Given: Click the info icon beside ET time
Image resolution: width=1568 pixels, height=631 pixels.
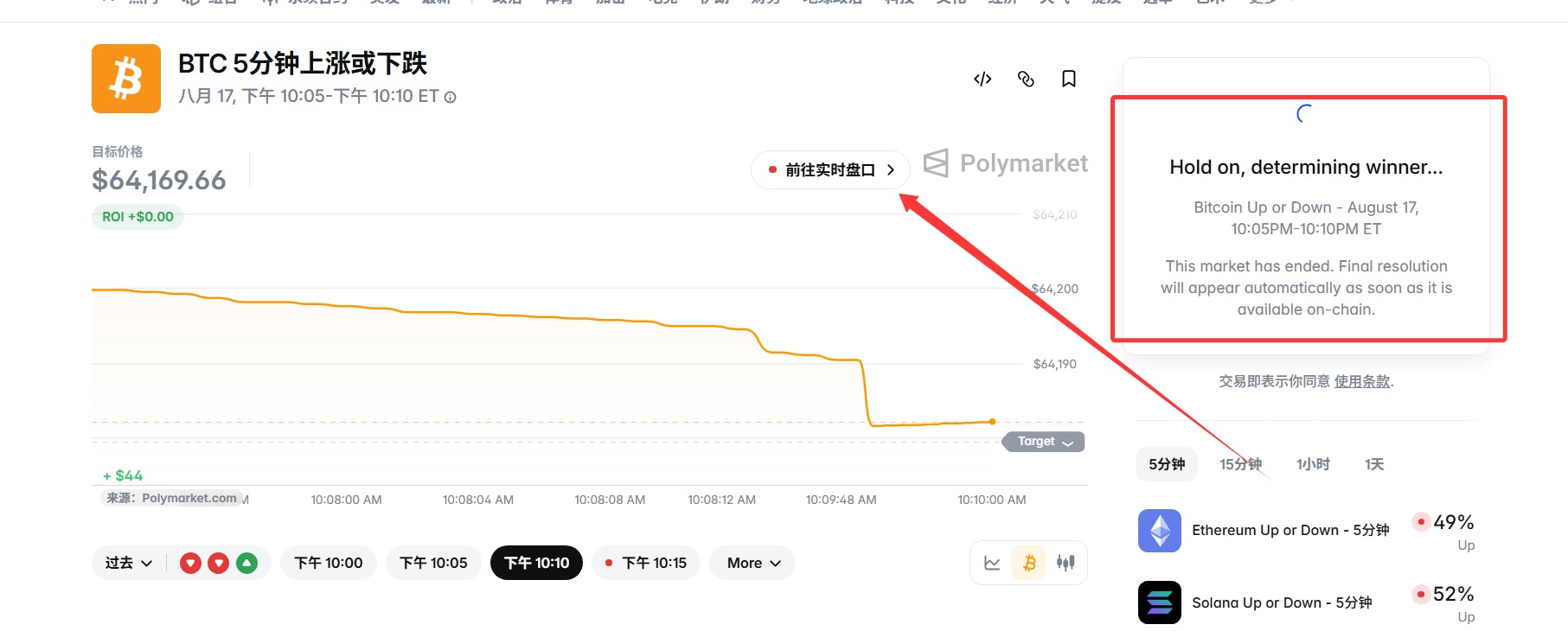Looking at the screenshot, I should tap(451, 98).
